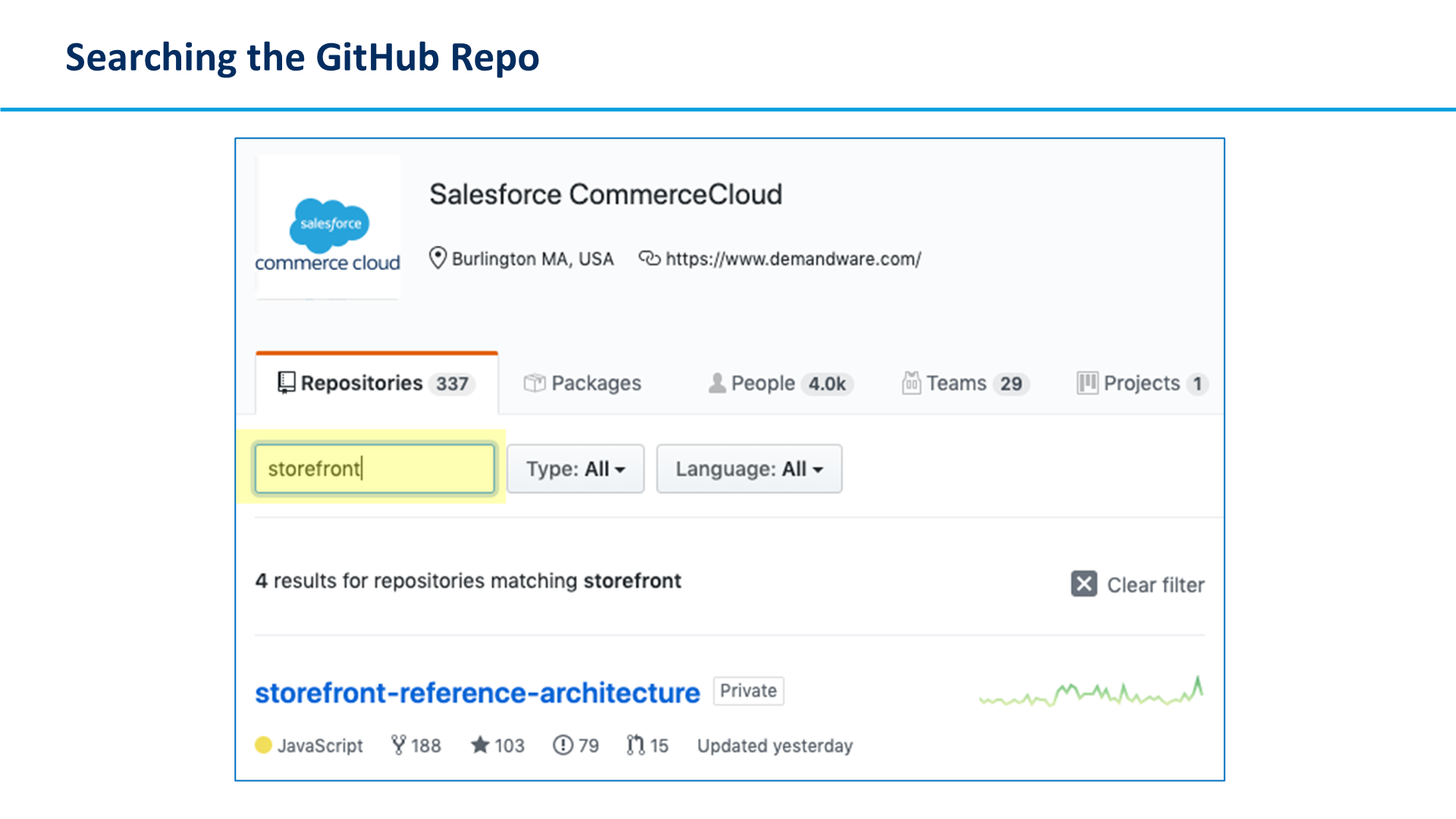Click the Salesforce Commerce Cloud logo avatar
1456x819 pixels.
pyautogui.click(x=328, y=227)
